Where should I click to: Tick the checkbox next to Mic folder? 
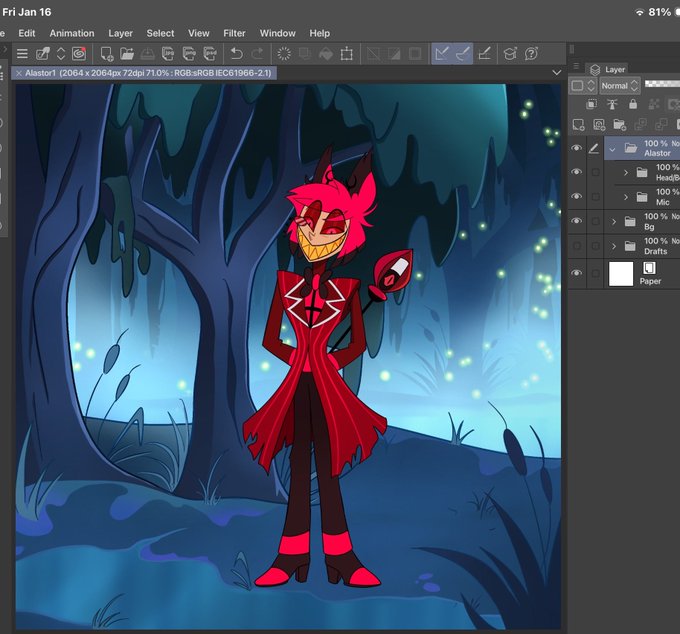pos(595,197)
